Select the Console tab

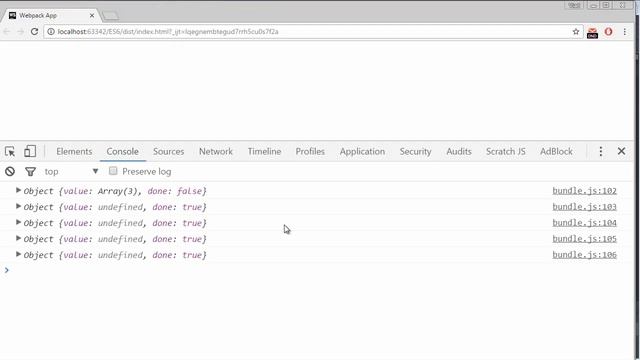pyautogui.click(x=122, y=151)
